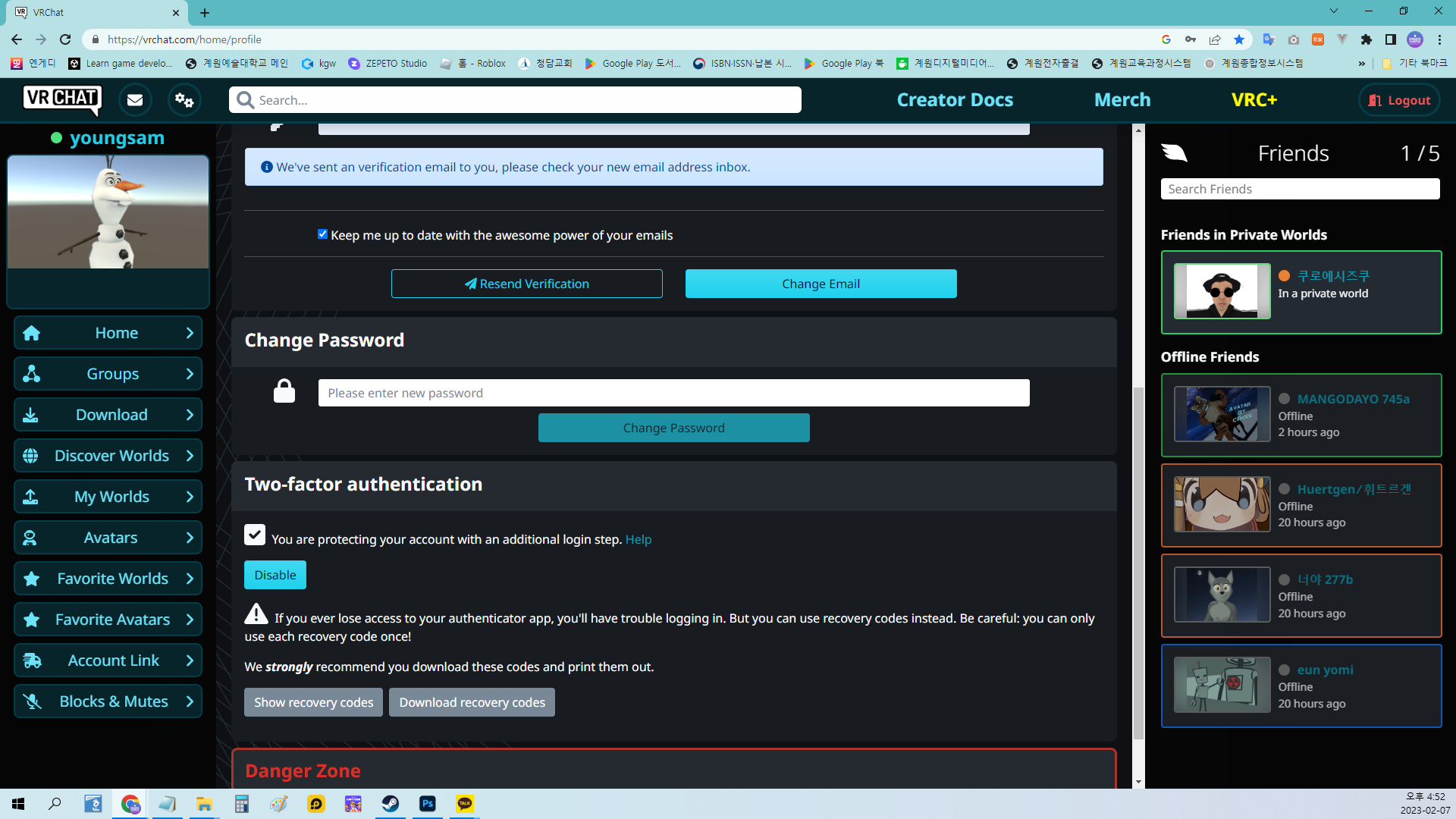Open the ZEPETO Studio bookmark
The height and width of the screenshot is (819, 1456).
[388, 64]
